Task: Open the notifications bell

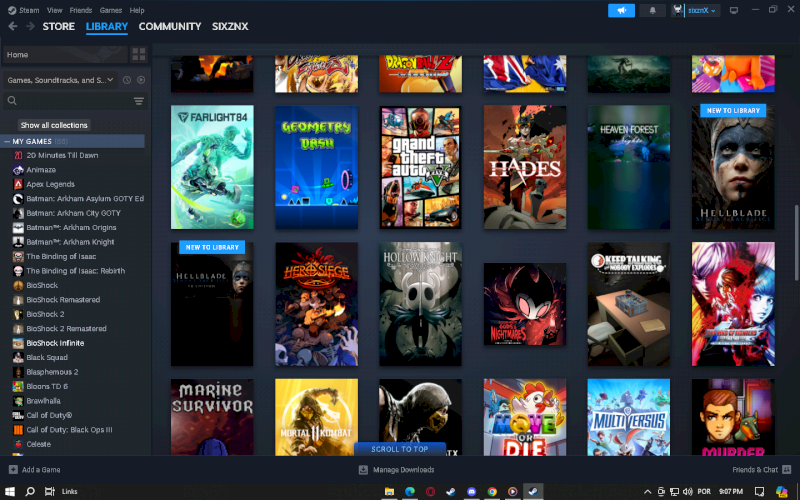Action: [652, 10]
